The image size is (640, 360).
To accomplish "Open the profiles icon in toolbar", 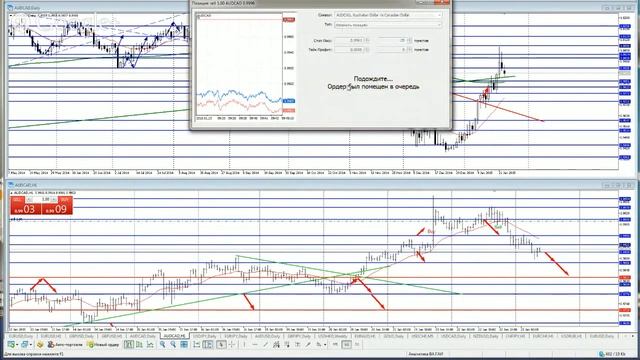I will tap(24, 344).
